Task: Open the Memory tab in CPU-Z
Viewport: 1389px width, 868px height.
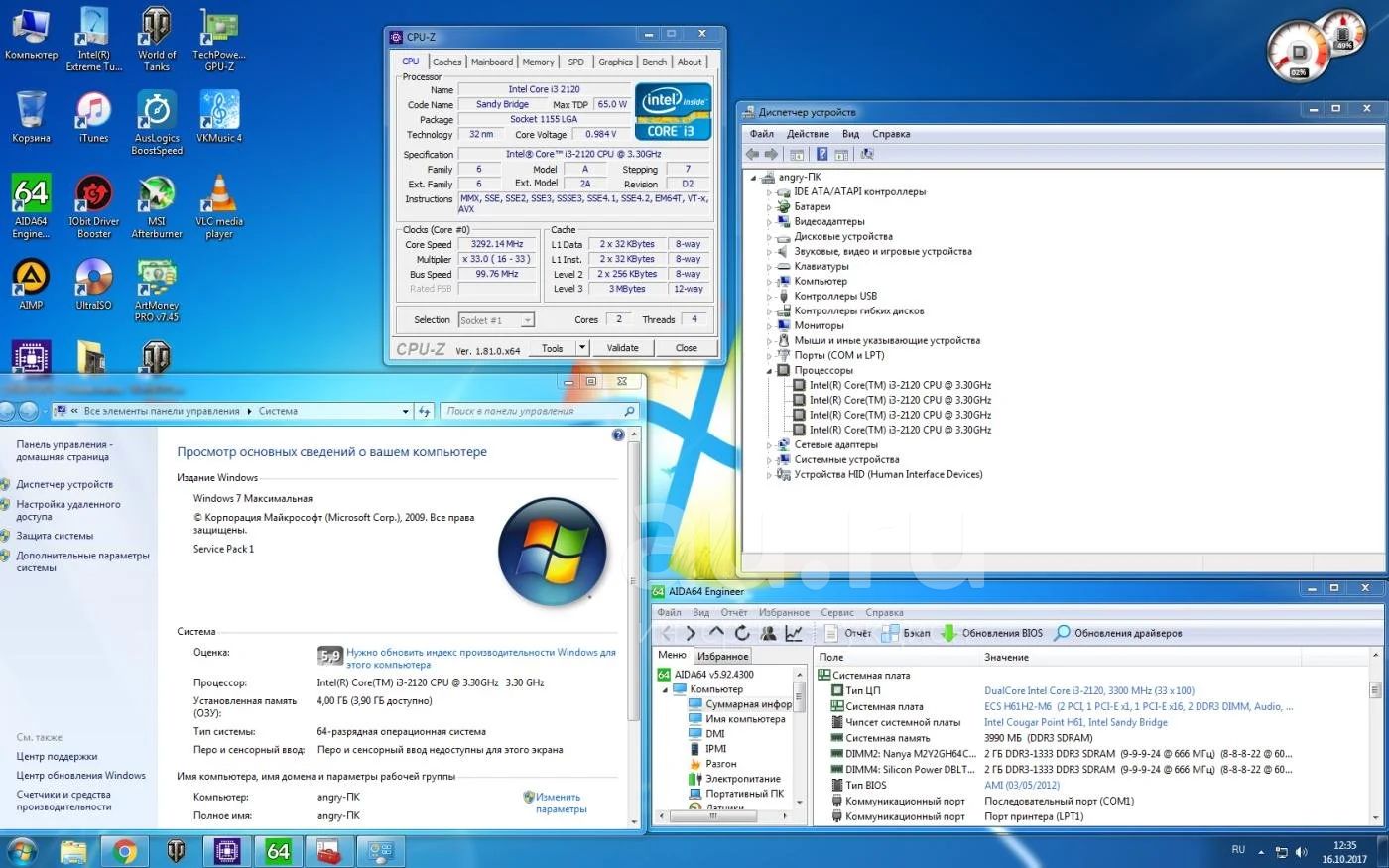Action: pyautogui.click(x=538, y=62)
